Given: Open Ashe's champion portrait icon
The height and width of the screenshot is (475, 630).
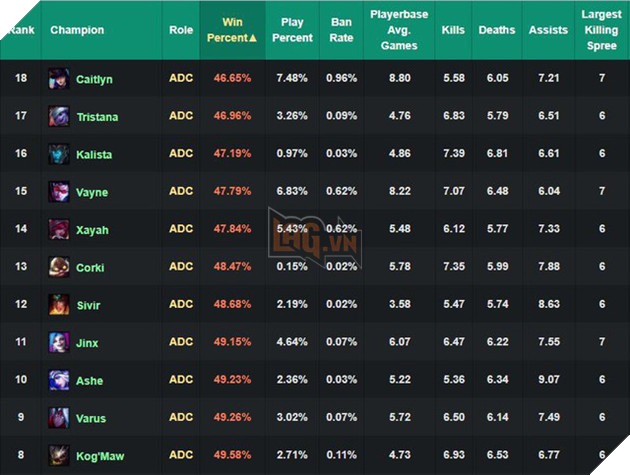Looking at the screenshot, I should (59, 380).
